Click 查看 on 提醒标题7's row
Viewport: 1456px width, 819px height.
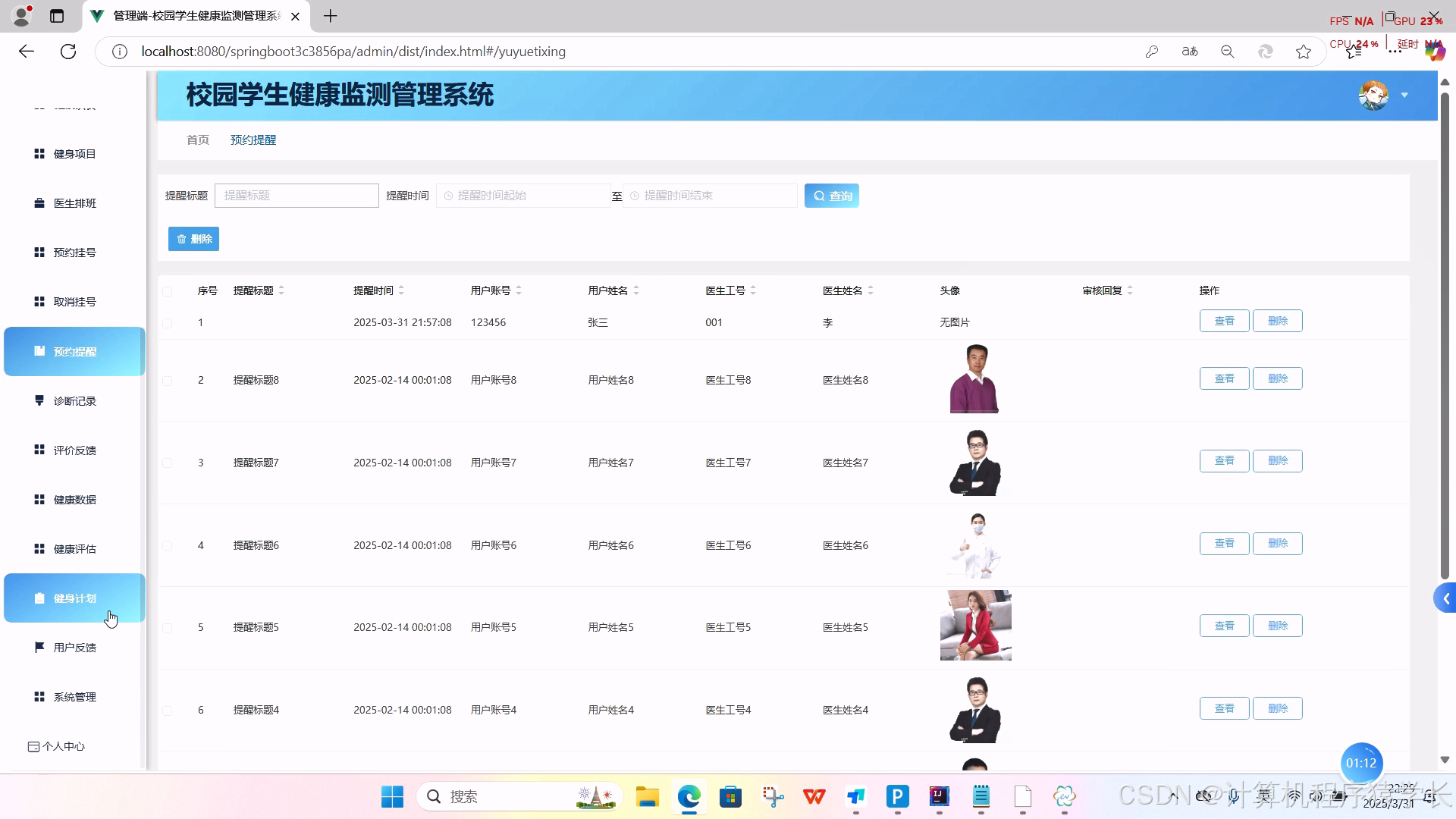pyautogui.click(x=1224, y=460)
